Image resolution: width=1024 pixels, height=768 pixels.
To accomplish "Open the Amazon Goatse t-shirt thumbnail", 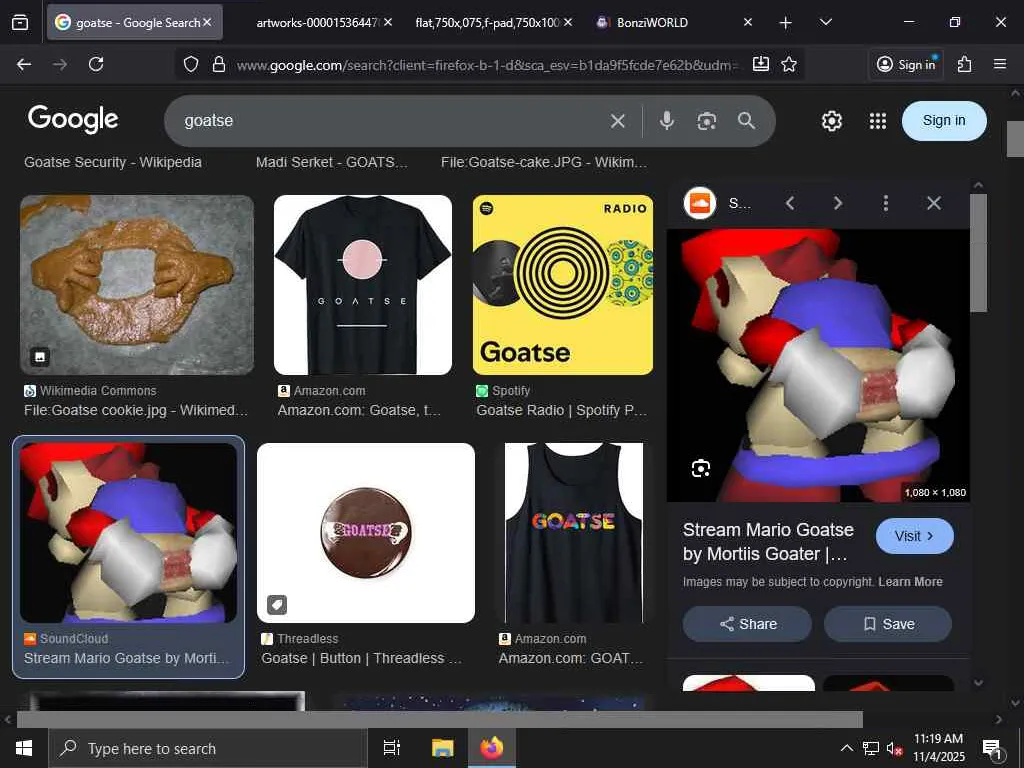I will [362, 285].
